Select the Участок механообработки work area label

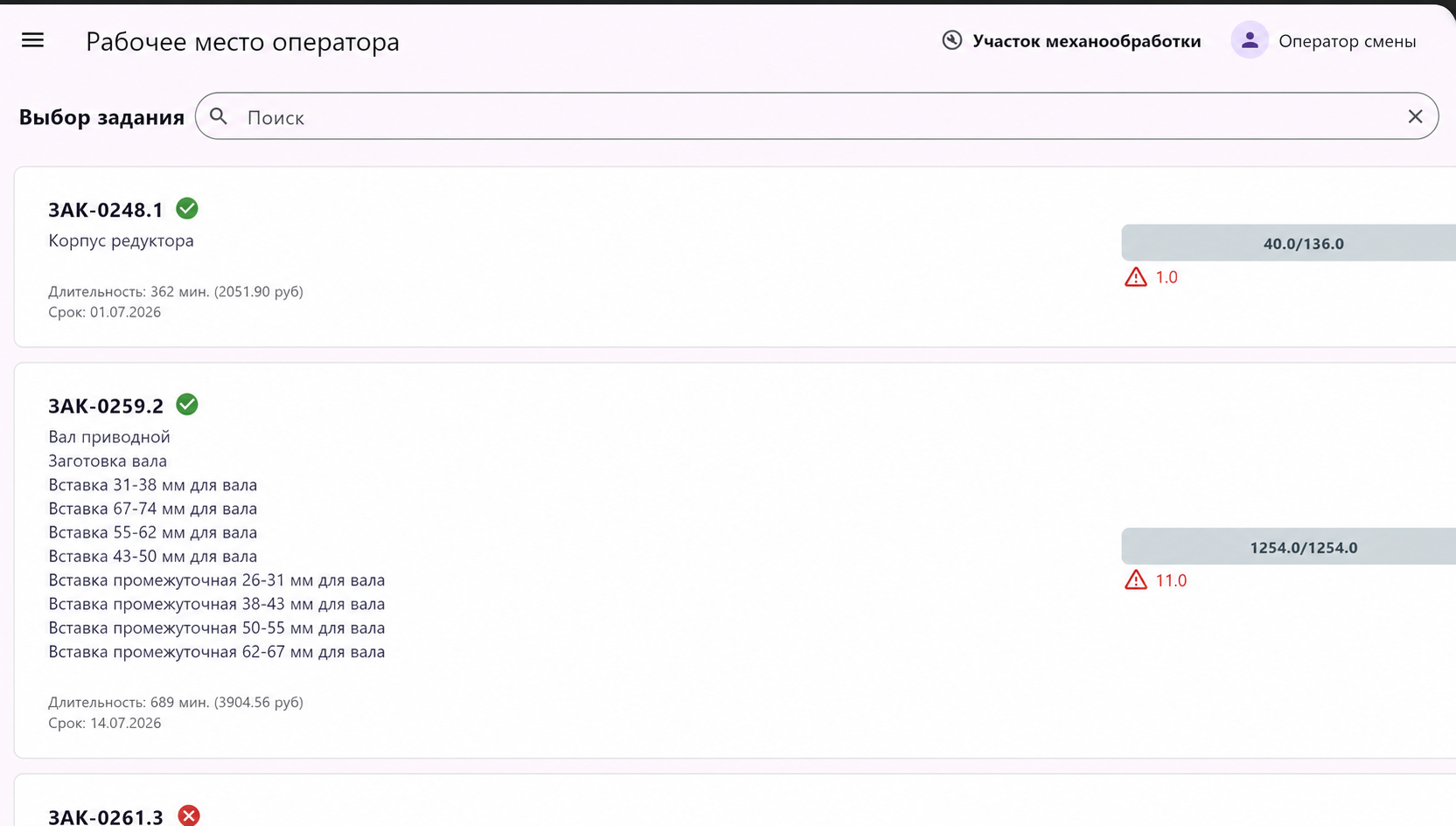(1086, 41)
